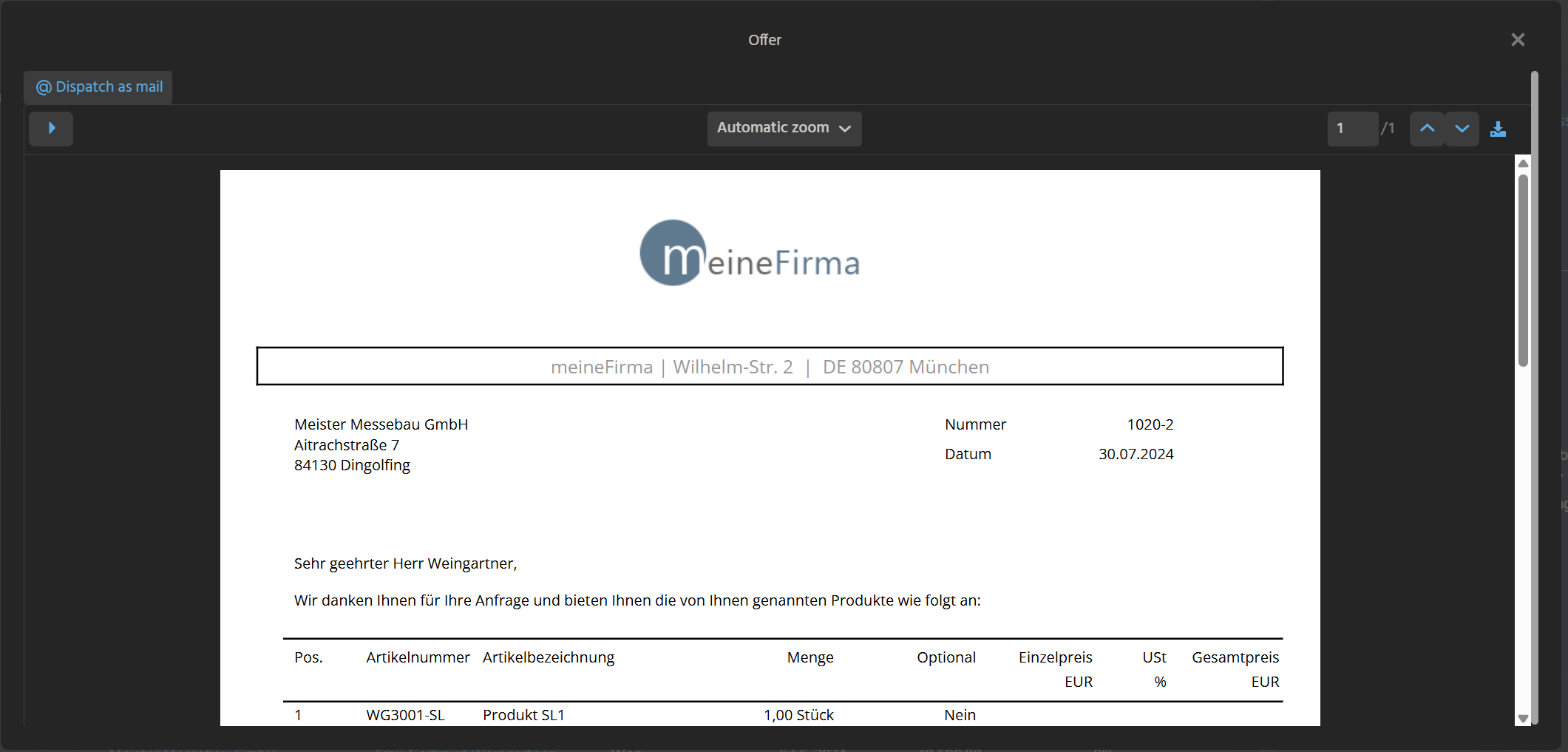Download the offer PDF
This screenshot has height=752, width=1568.
1498,129
